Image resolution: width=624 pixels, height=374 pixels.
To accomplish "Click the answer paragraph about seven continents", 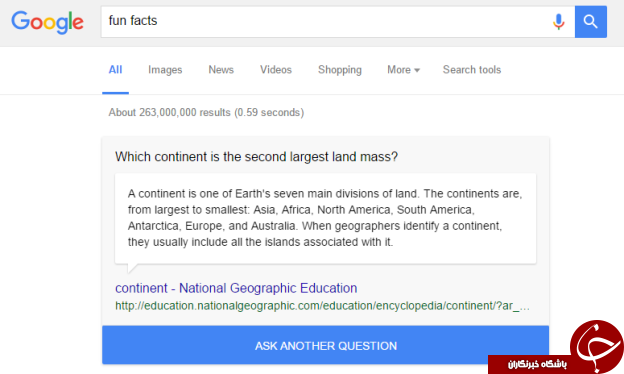I will point(325,218).
